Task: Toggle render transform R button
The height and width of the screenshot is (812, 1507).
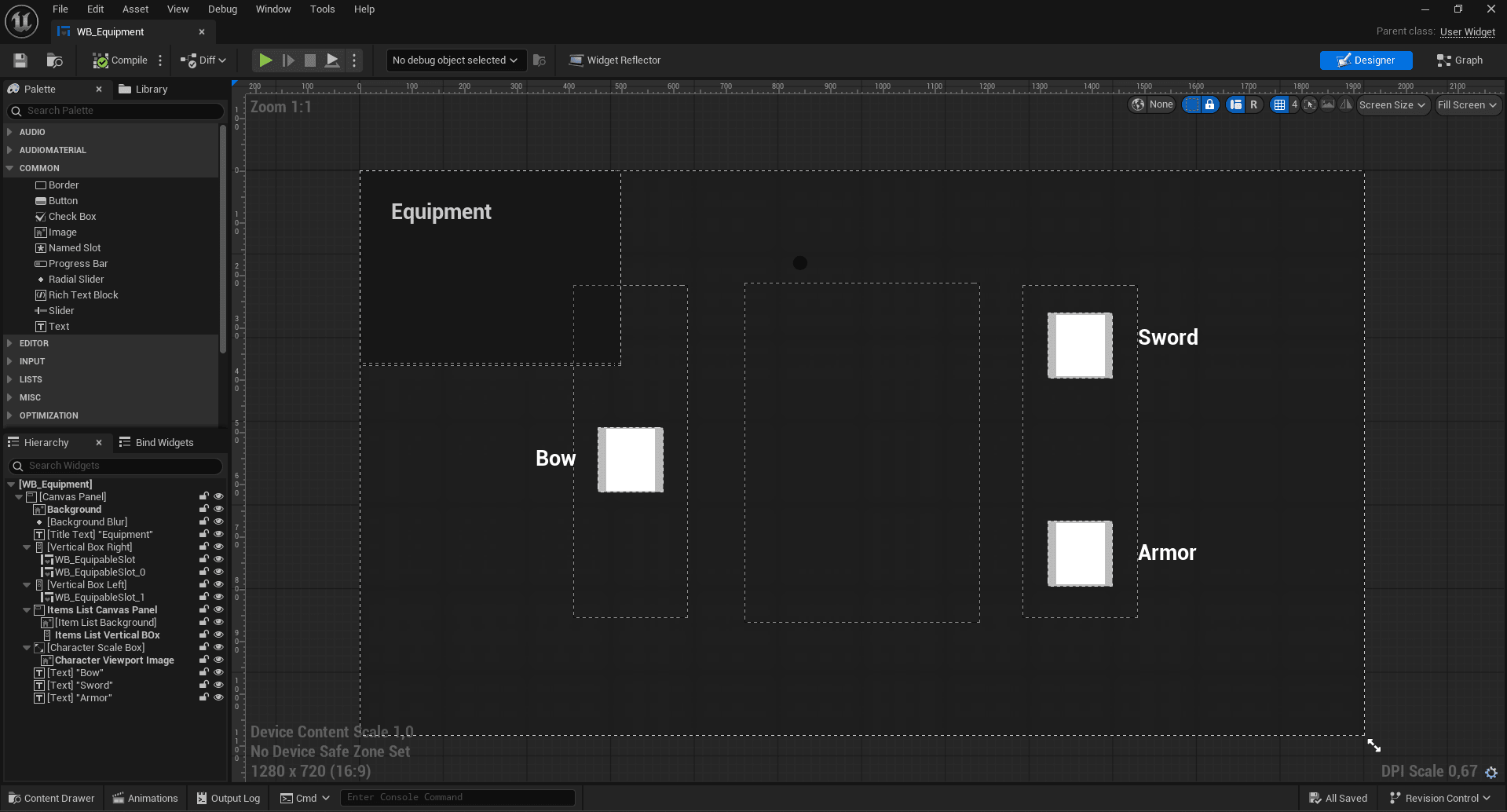Action: point(1253,104)
